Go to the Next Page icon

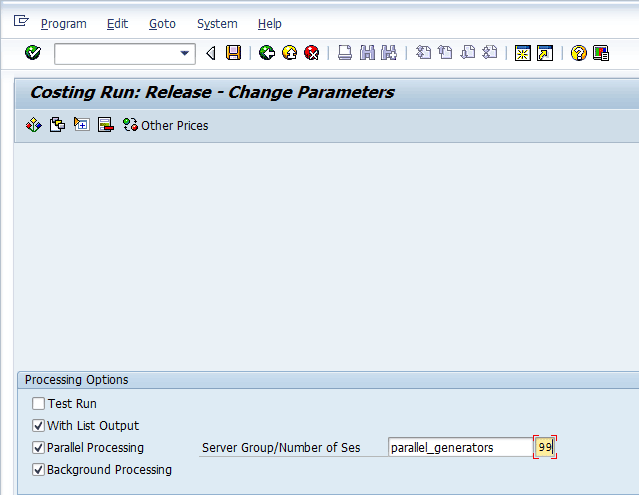pyautogui.click(x=468, y=53)
